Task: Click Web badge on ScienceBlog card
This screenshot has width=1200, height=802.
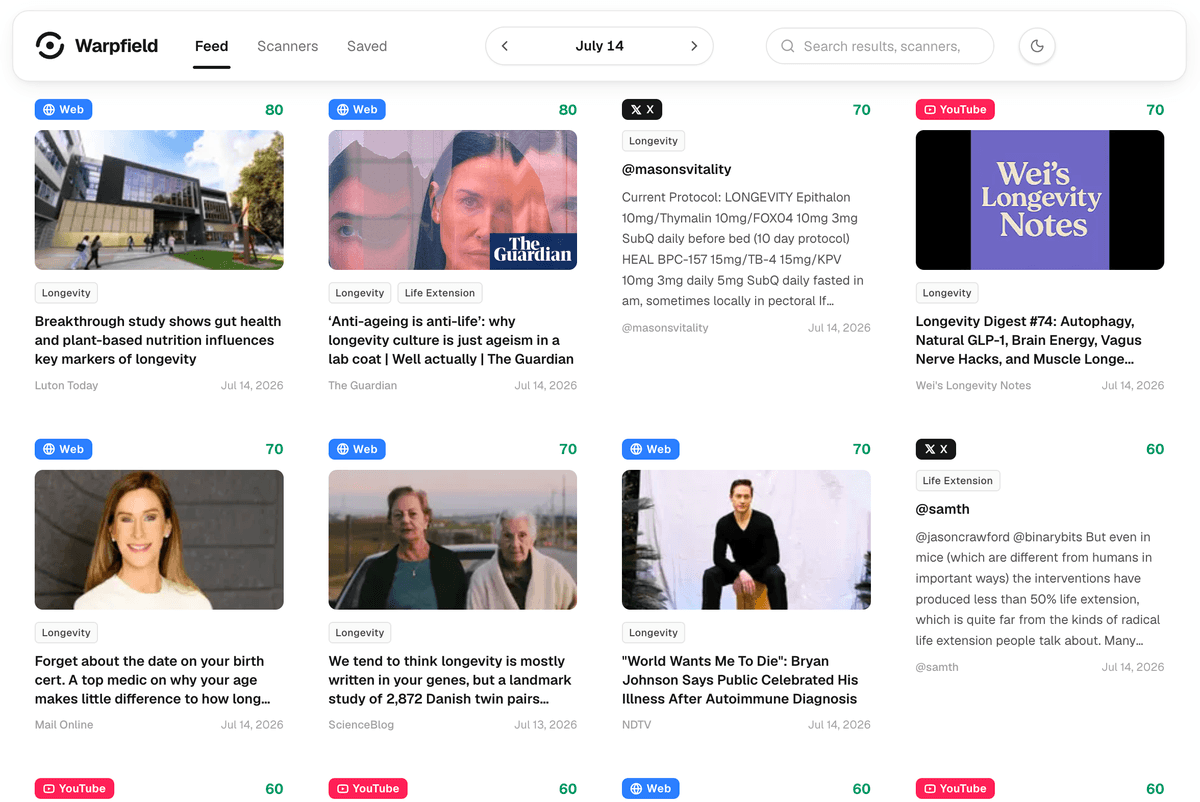Action: click(357, 449)
